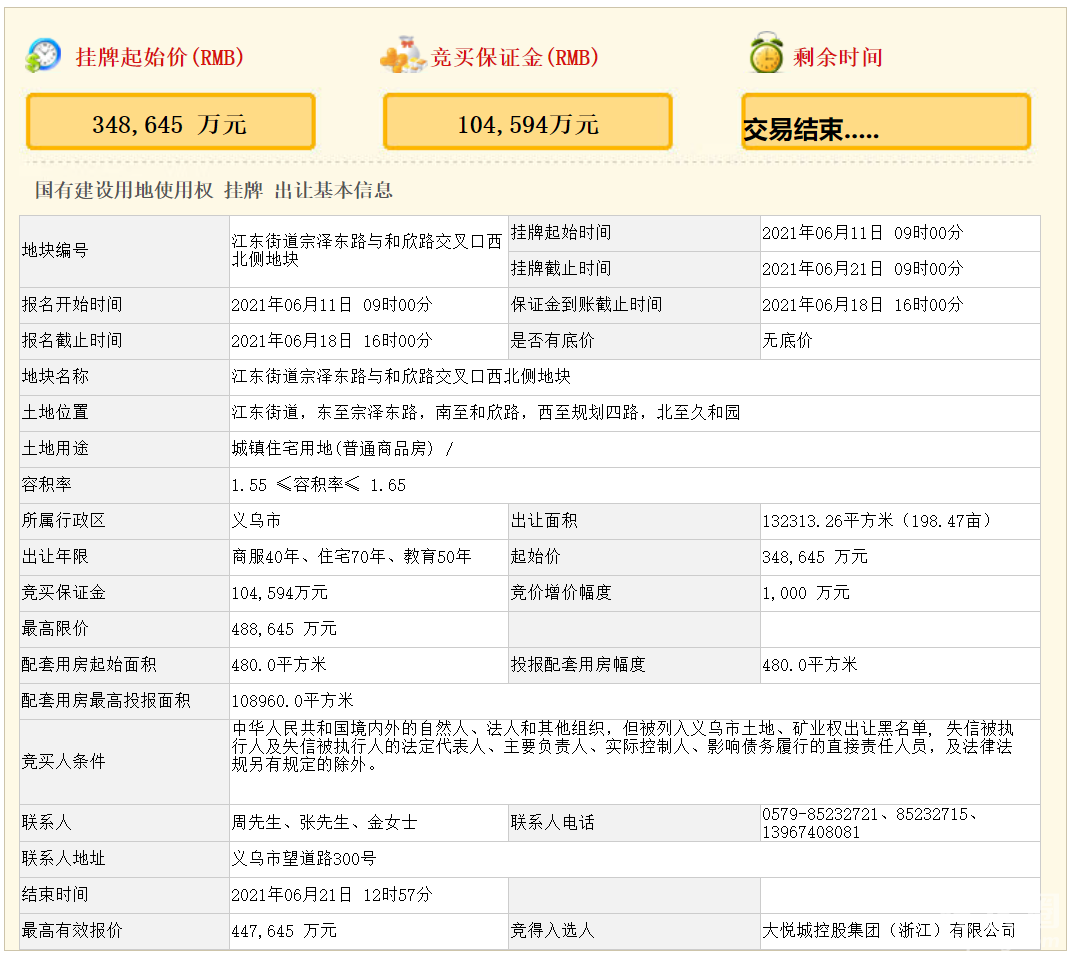Click the 出让面积 value 132313.26平方米
This screenshot has width=1075, height=958.
(876, 521)
